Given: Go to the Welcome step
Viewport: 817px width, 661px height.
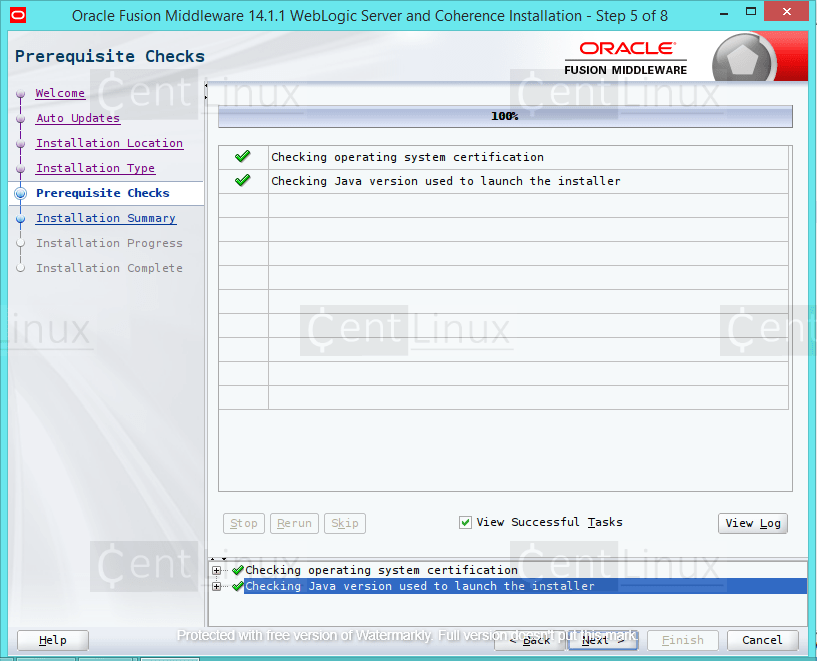Looking at the screenshot, I should 60,93.
